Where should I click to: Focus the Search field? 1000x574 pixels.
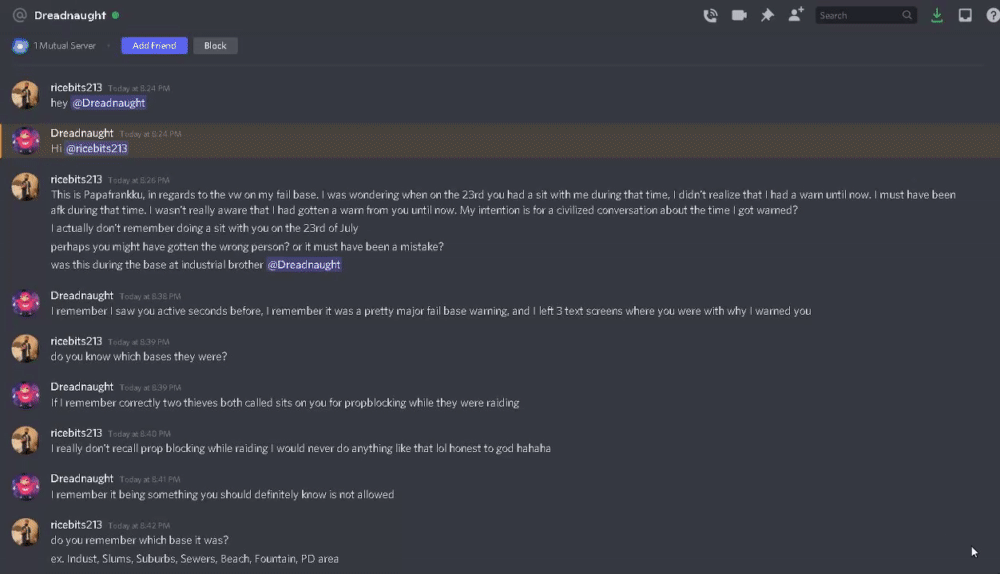pyautogui.click(x=857, y=15)
